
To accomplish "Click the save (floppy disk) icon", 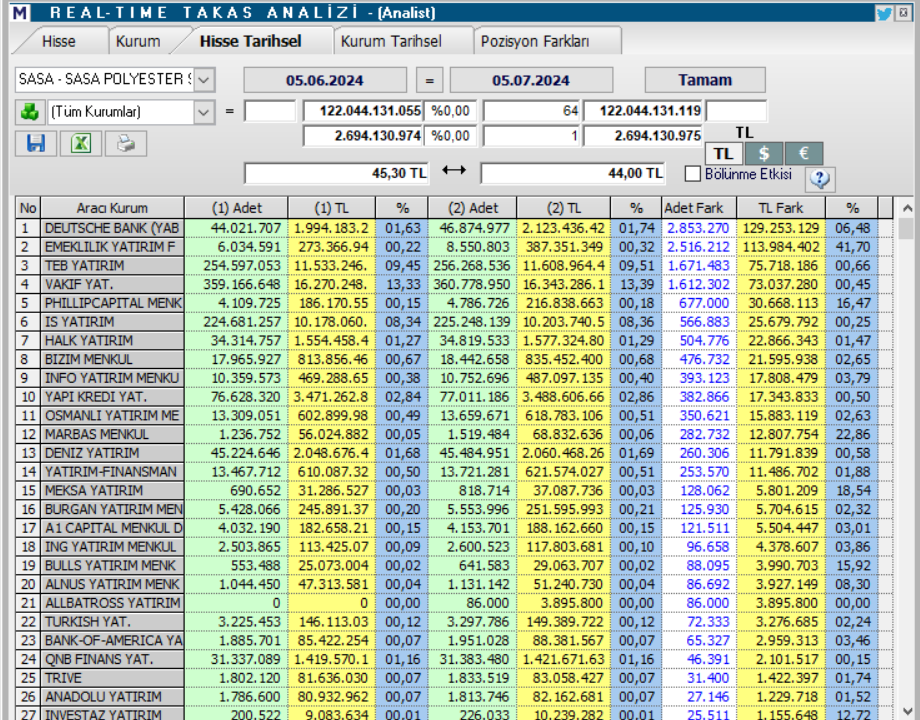I will (x=36, y=143).
